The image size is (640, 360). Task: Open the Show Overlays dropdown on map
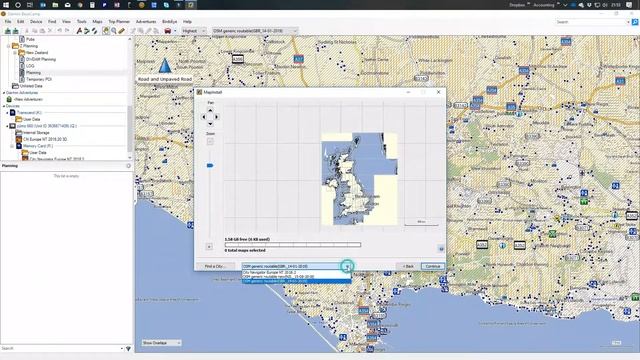pos(162,343)
